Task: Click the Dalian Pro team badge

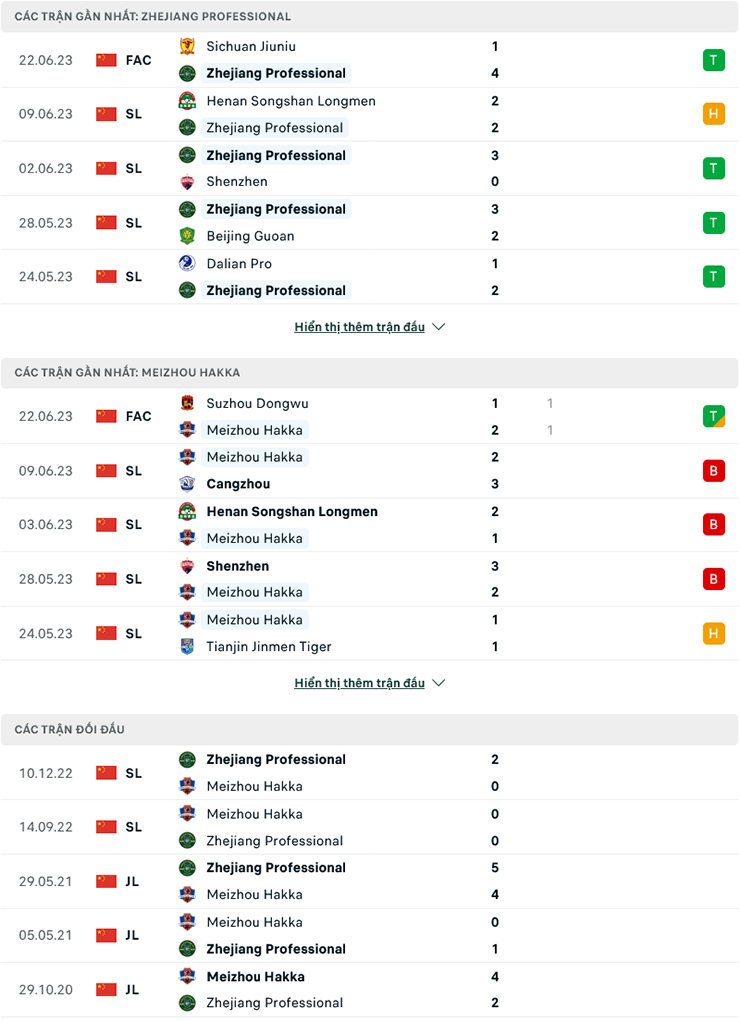Action: point(186,263)
